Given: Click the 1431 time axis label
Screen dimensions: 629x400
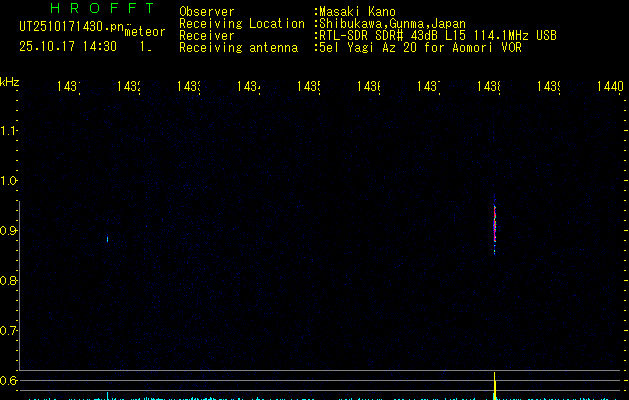Looking at the screenshot, I should (68, 86).
